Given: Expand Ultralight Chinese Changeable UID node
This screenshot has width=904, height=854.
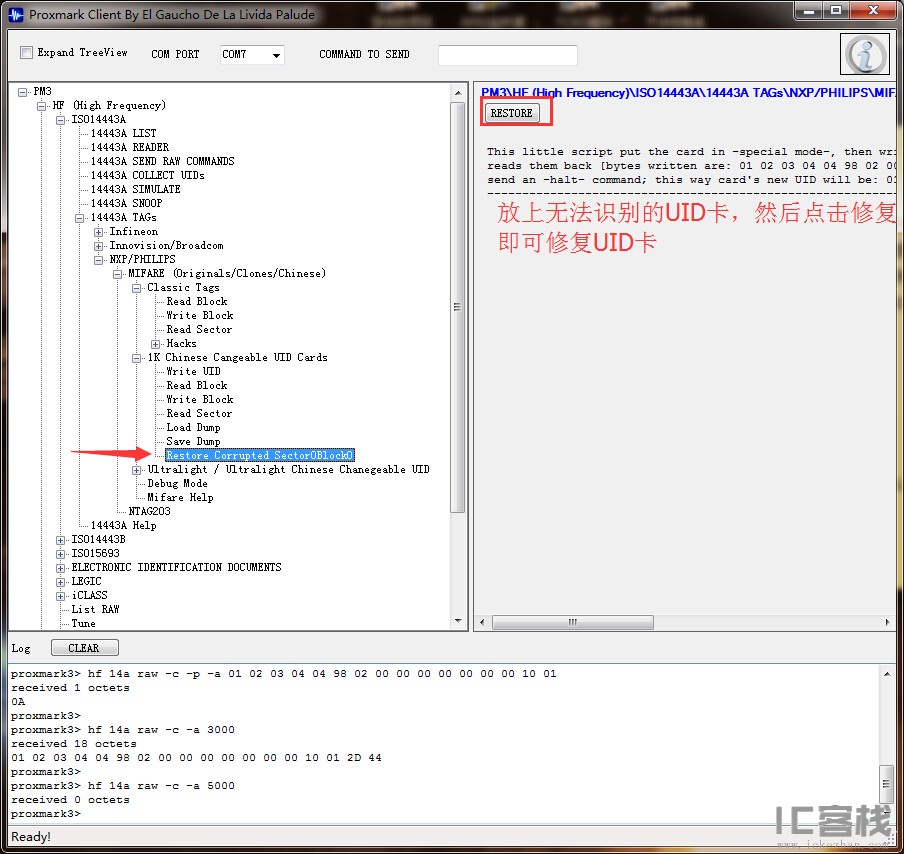Looking at the screenshot, I should [x=137, y=470].
